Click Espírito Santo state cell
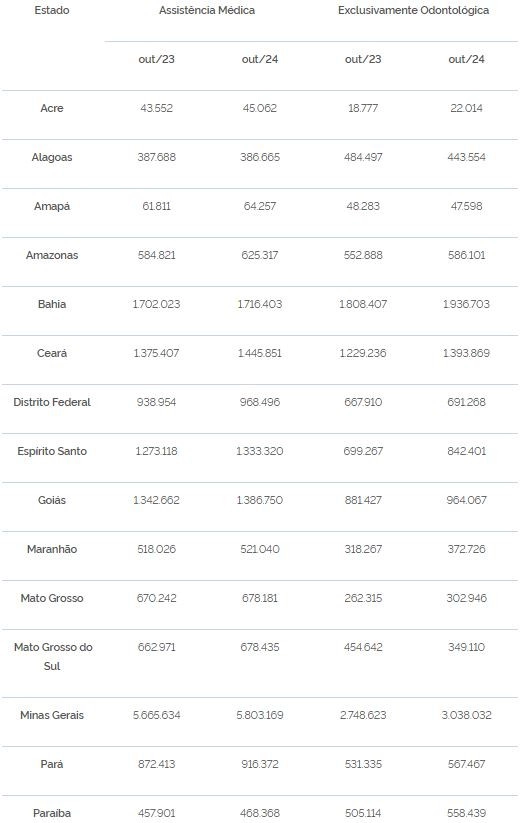 pos(51,451)
